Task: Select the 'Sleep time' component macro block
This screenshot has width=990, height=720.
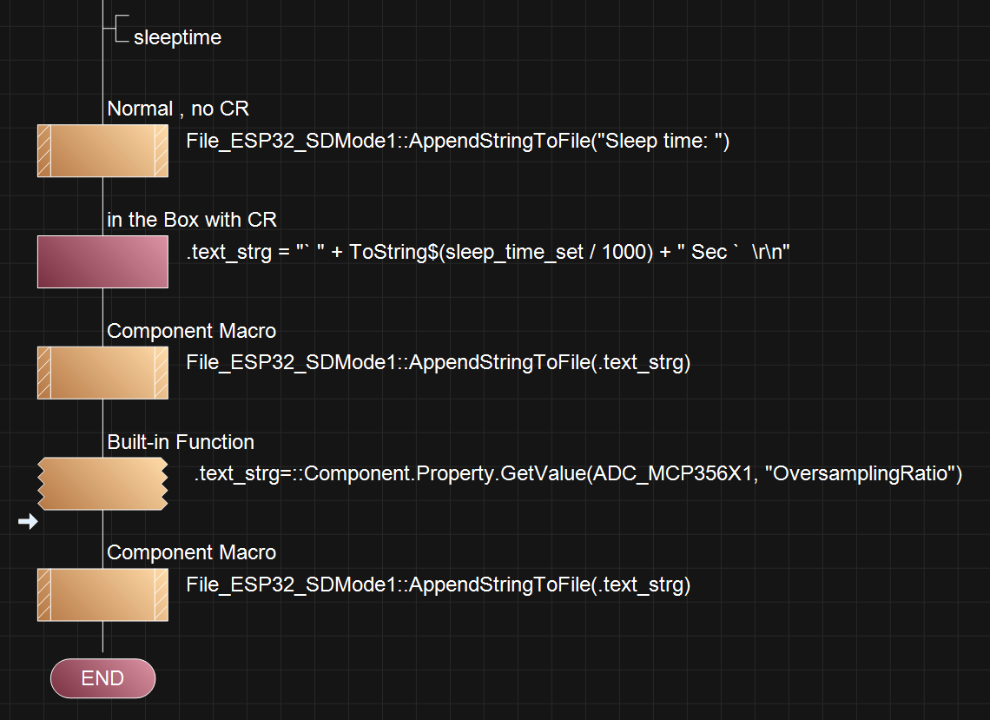Action: point(103,151)
